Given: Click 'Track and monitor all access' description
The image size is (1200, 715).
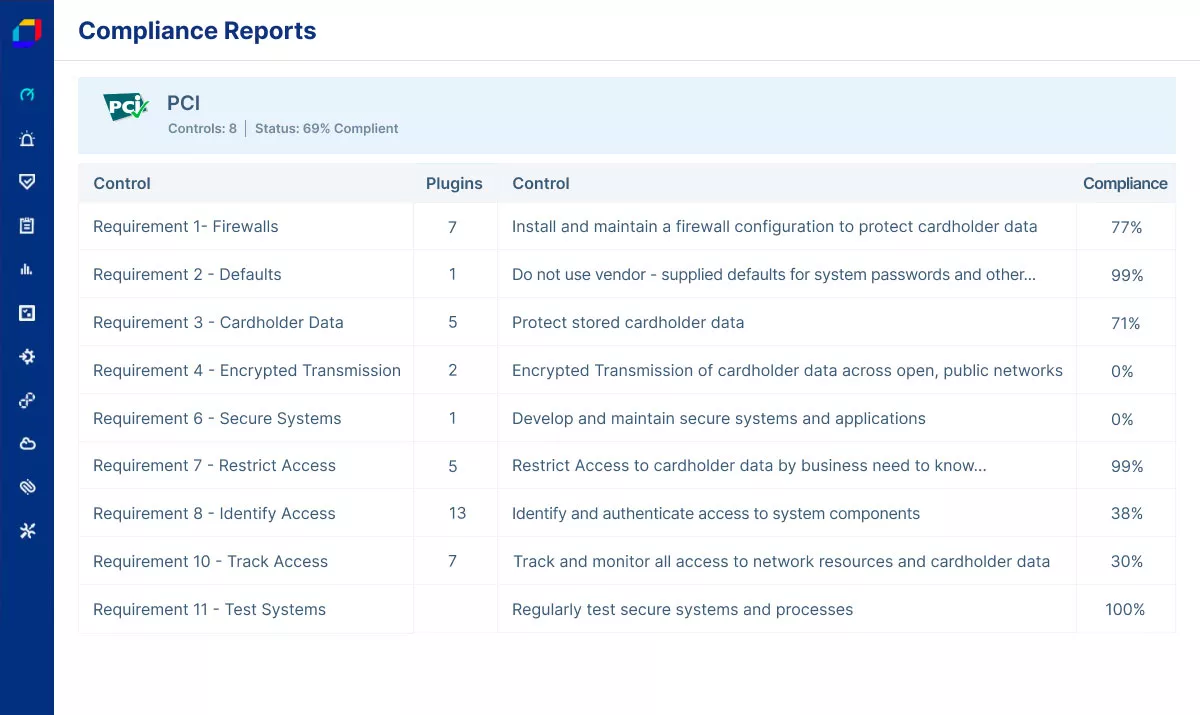Looking at the screenshot, I should 782,562.
